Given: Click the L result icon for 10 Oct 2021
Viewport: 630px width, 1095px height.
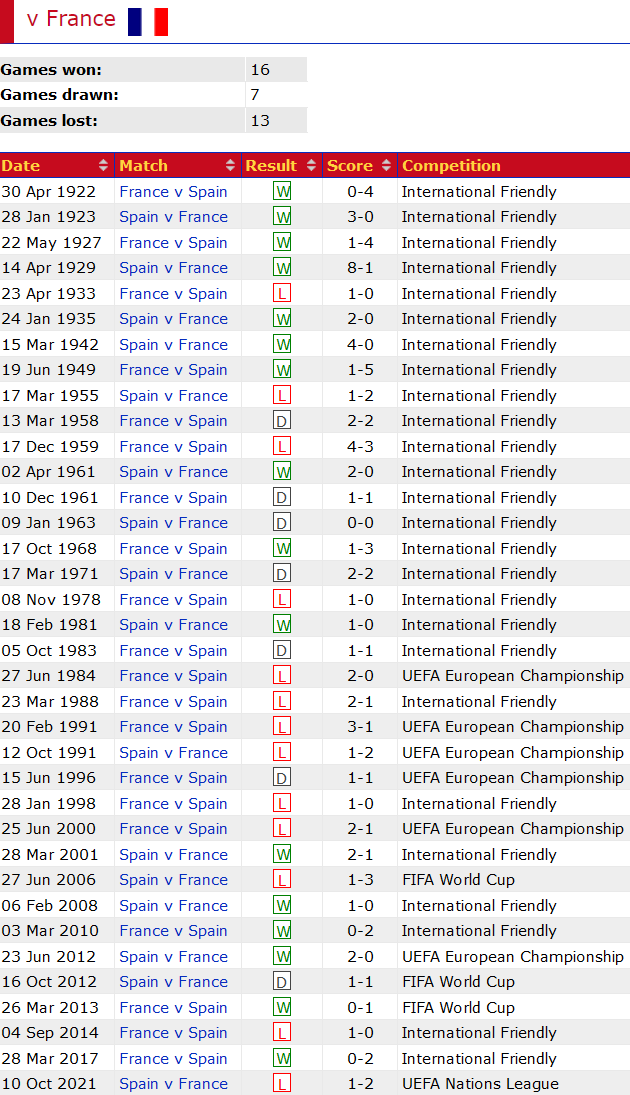Looking at the screenshot, I should pyautogui.click(x=282, y=1084).
